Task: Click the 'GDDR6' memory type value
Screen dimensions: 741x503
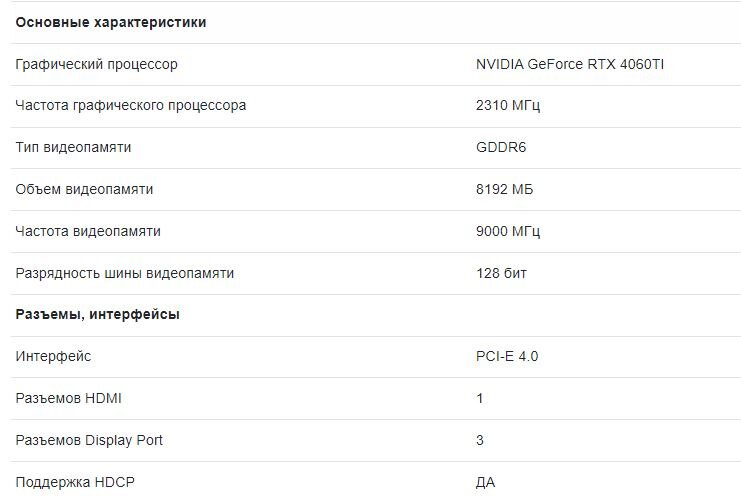Action: (501, 147)
